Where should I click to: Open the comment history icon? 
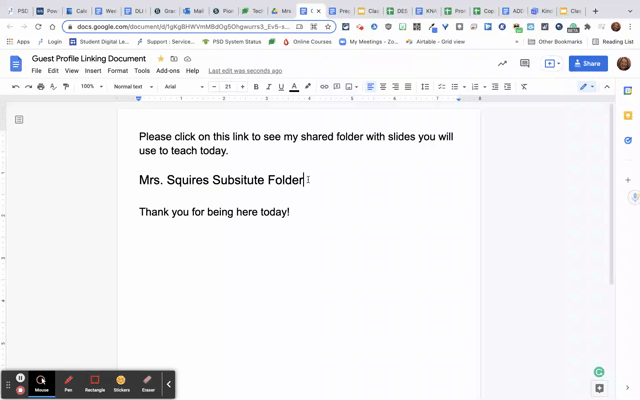click(x=524, y=63)
